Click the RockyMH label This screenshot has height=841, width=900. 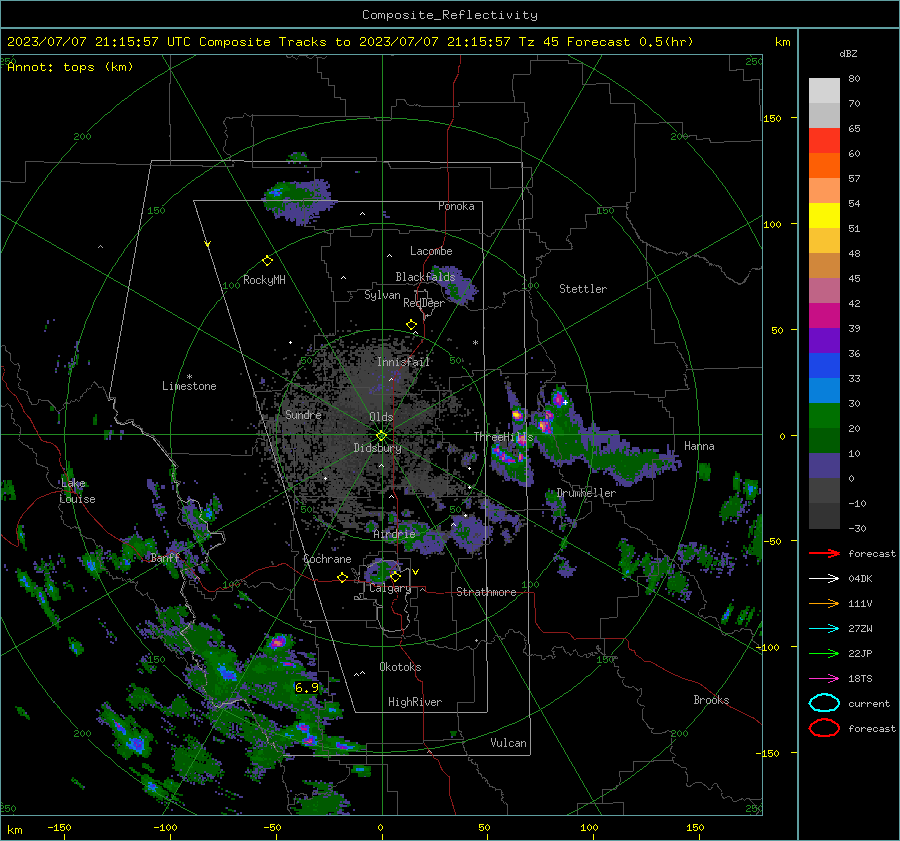[264, 280]
